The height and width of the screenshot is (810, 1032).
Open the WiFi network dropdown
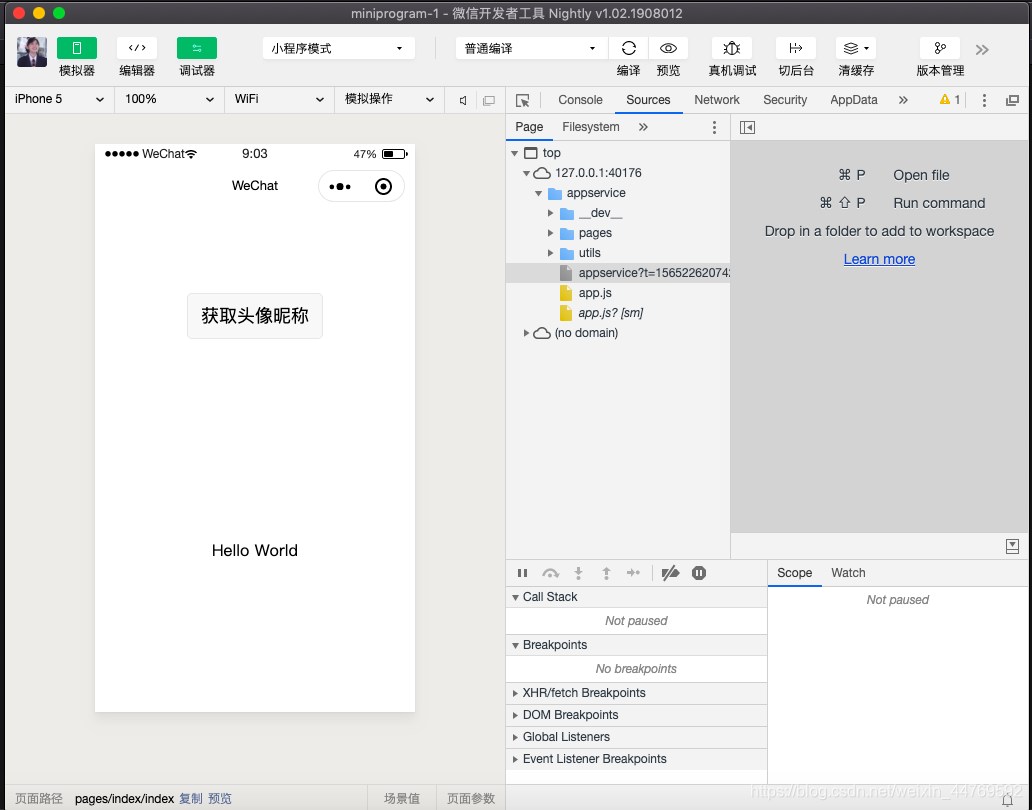tap(279, 99)
